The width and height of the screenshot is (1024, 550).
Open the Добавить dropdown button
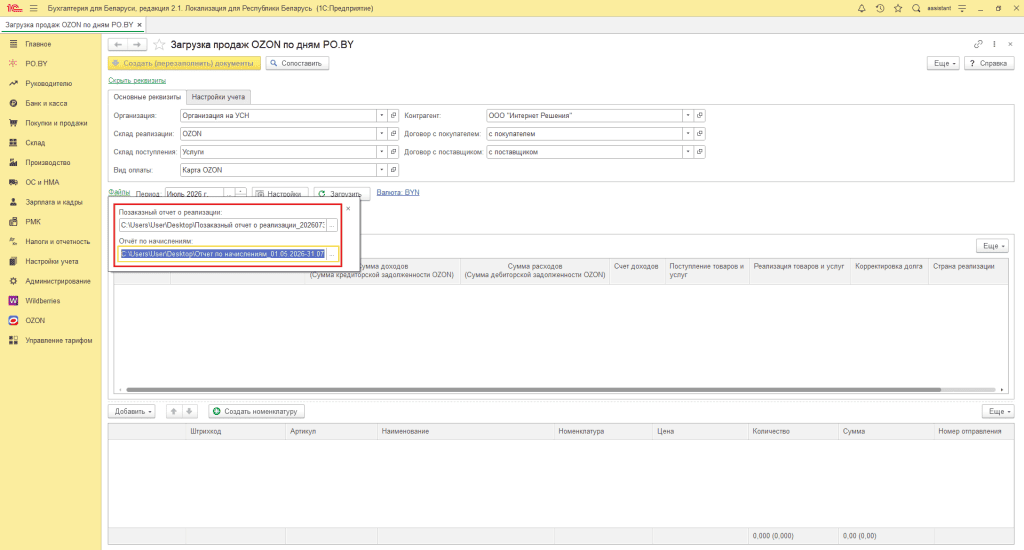click(132, 412)
